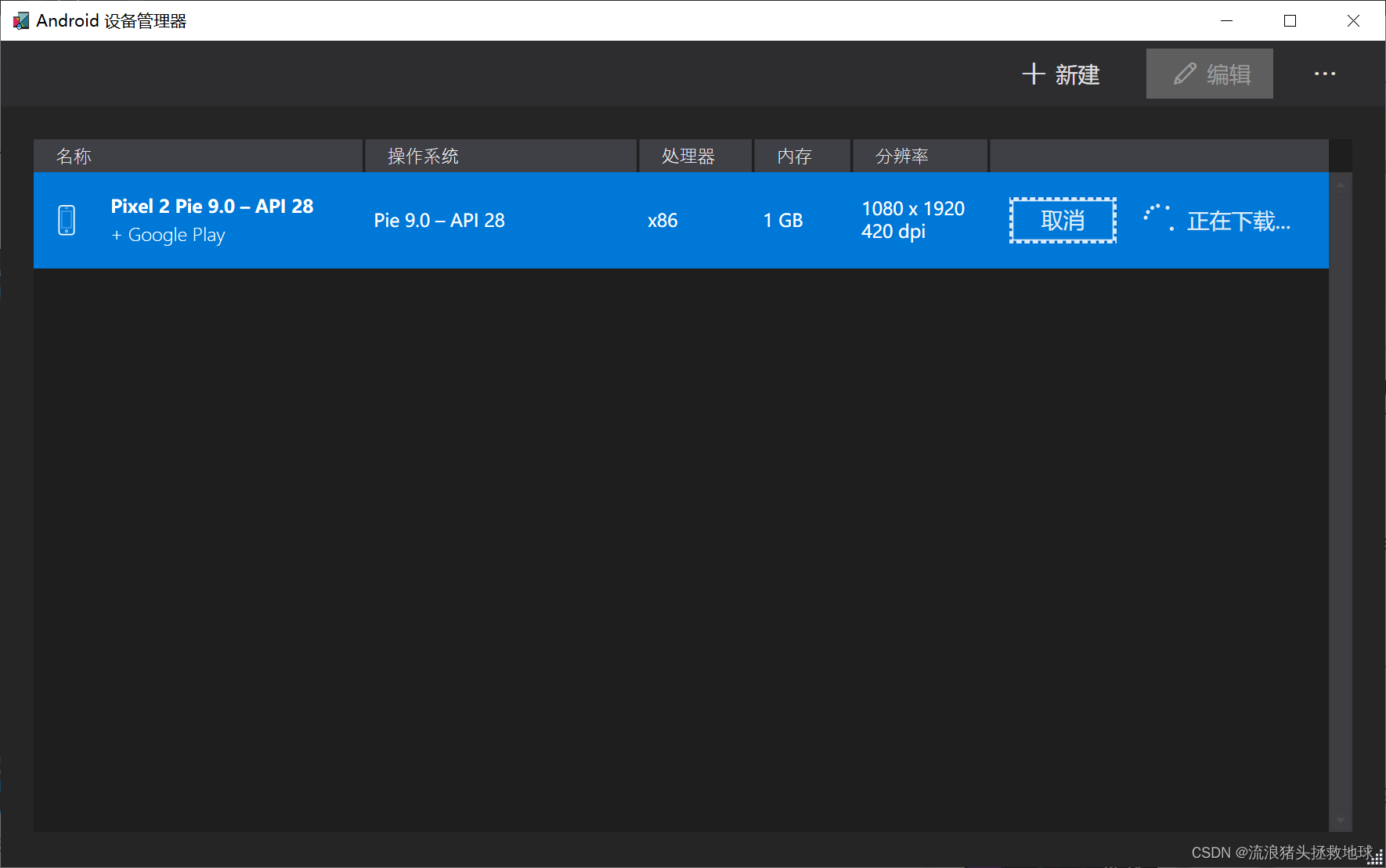The height and width of the screenshot is (868, 1386).
Task: Click the scrollbar up arrow in device list
Action: coord(1341,185)
